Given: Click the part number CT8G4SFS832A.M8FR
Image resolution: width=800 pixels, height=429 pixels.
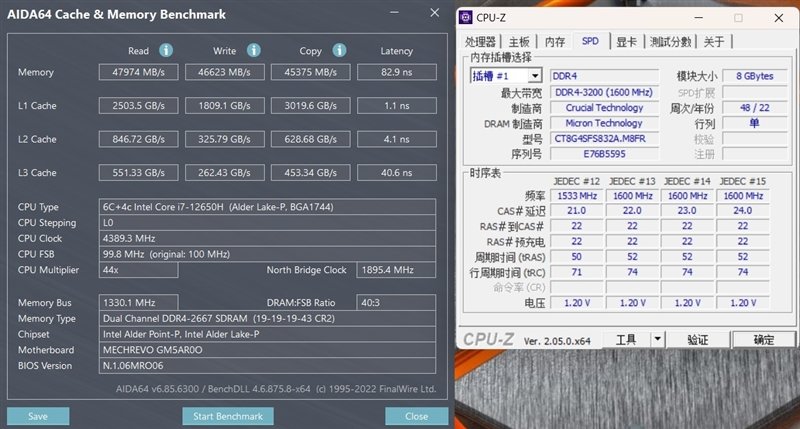Looking at the screenshot, I should click(604, 138).
